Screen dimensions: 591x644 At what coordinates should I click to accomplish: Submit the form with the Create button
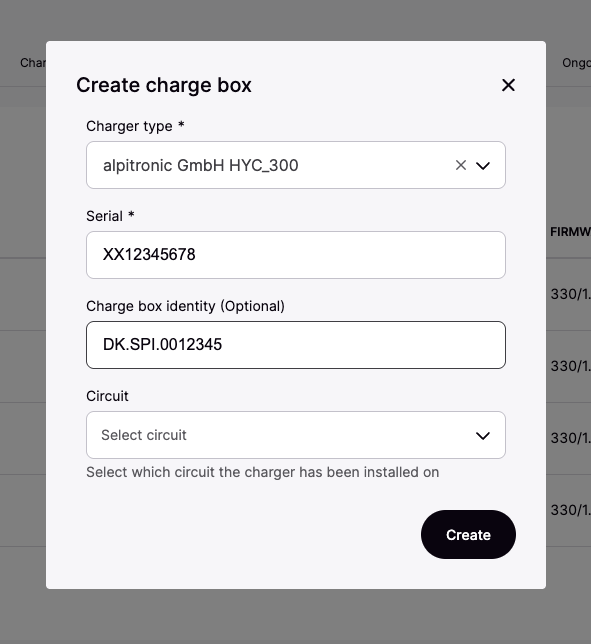coord(468,535)
